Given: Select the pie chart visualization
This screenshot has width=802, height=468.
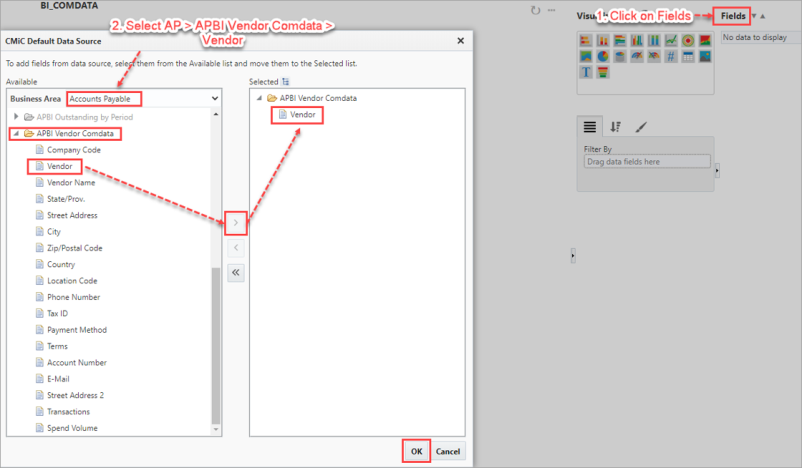Looking at the screenshot, I should point(603,56).
